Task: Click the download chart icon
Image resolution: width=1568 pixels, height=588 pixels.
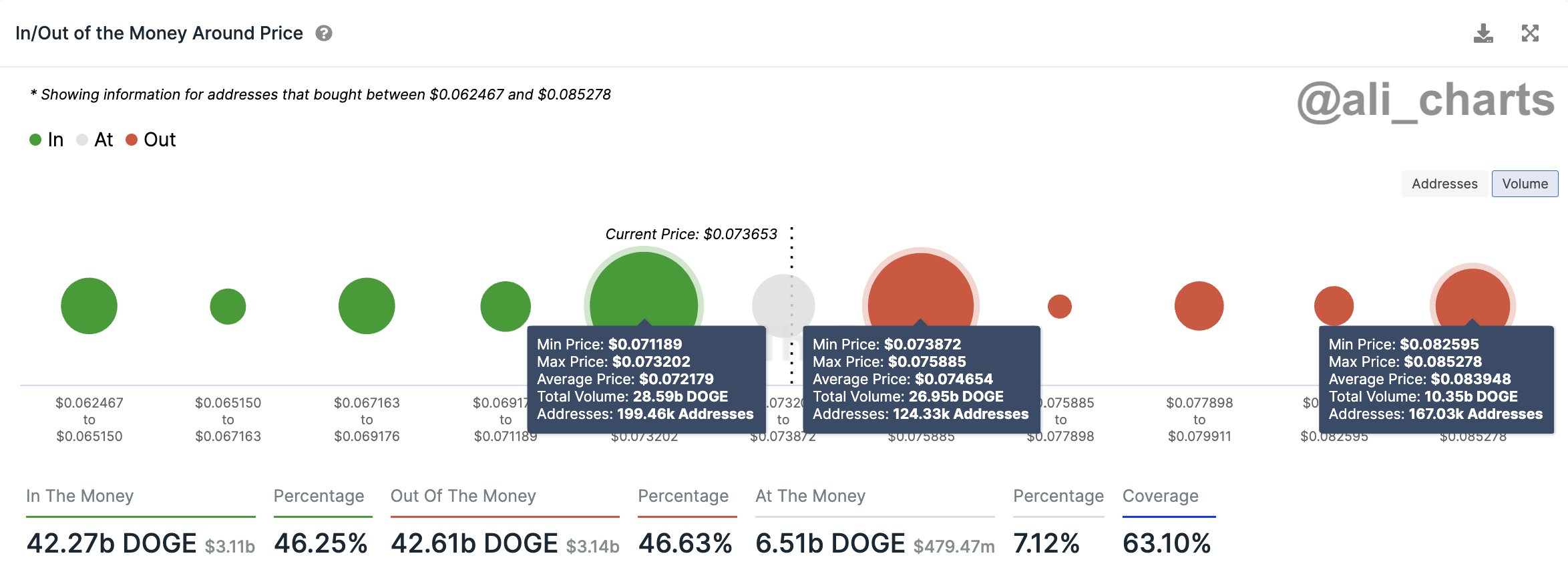Action: pyautogui.click(x=1483, y=33)
